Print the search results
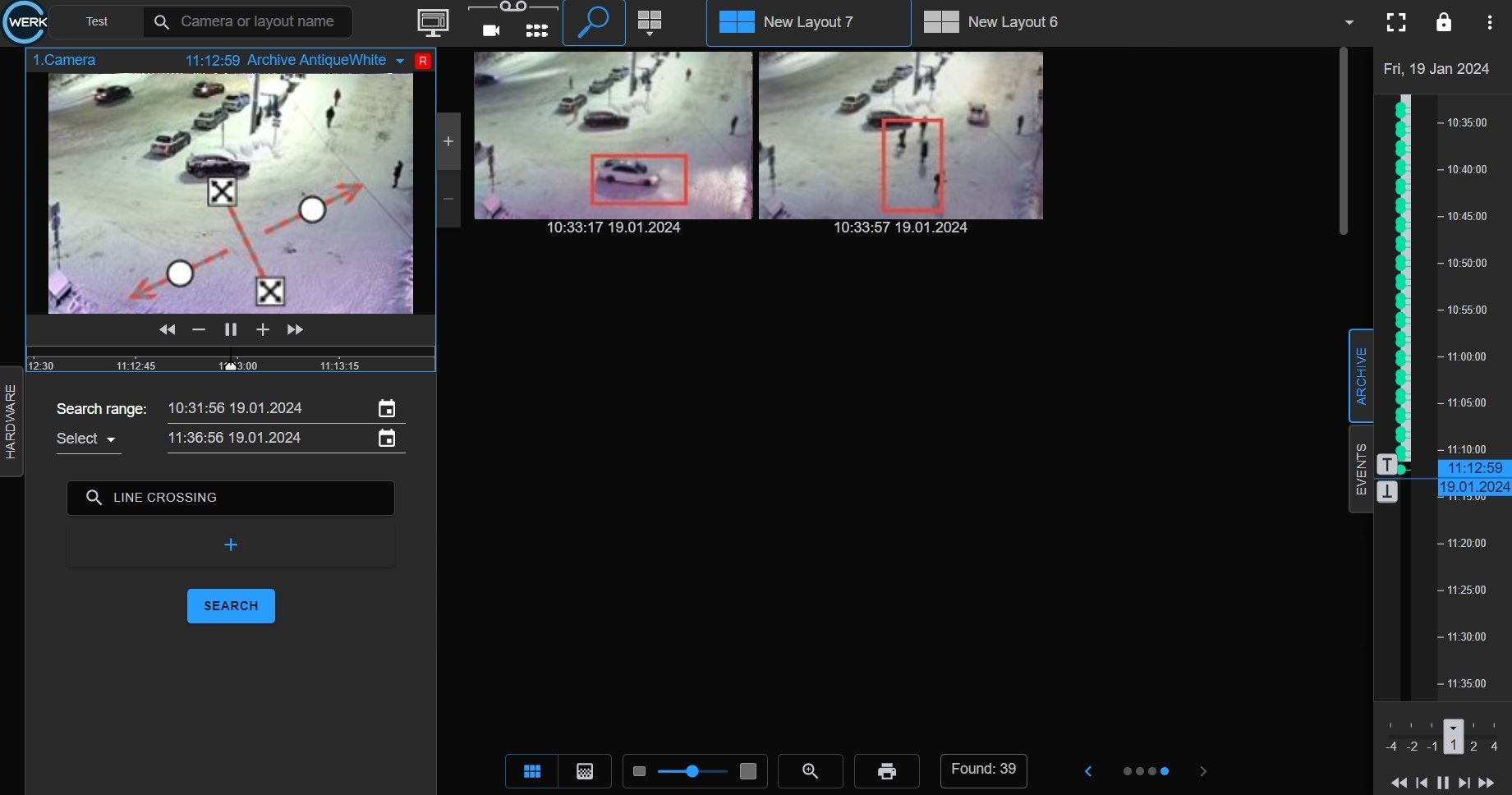This screenshot has width=1512, height=795. (x=886, y=771)
